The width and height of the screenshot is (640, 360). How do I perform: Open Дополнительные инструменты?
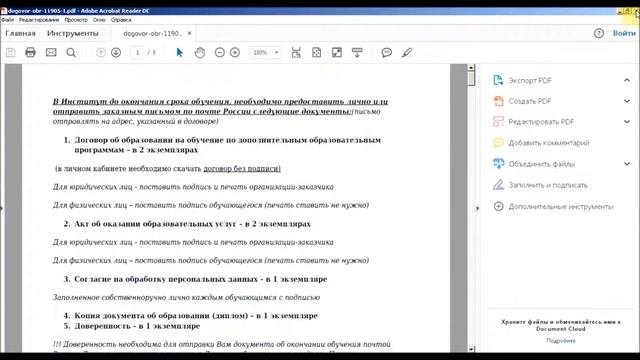[561, 207]
